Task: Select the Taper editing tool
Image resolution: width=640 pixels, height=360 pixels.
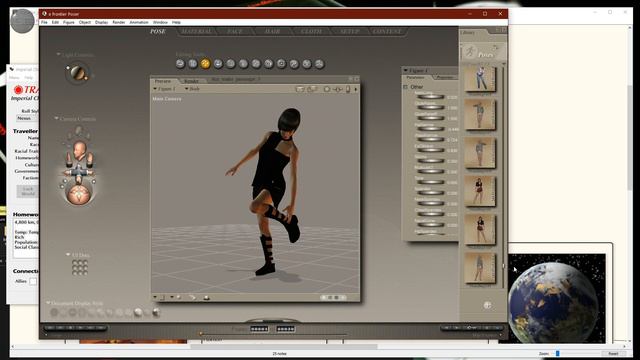Action: pyautogui.click(x=243, y=64)
